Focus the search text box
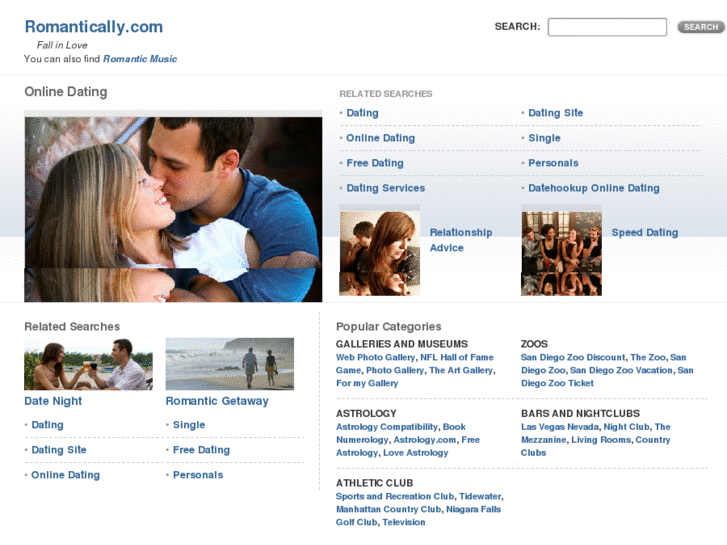Image resolution: width=727 pixels, height=545 pixels. click(607, 27)
